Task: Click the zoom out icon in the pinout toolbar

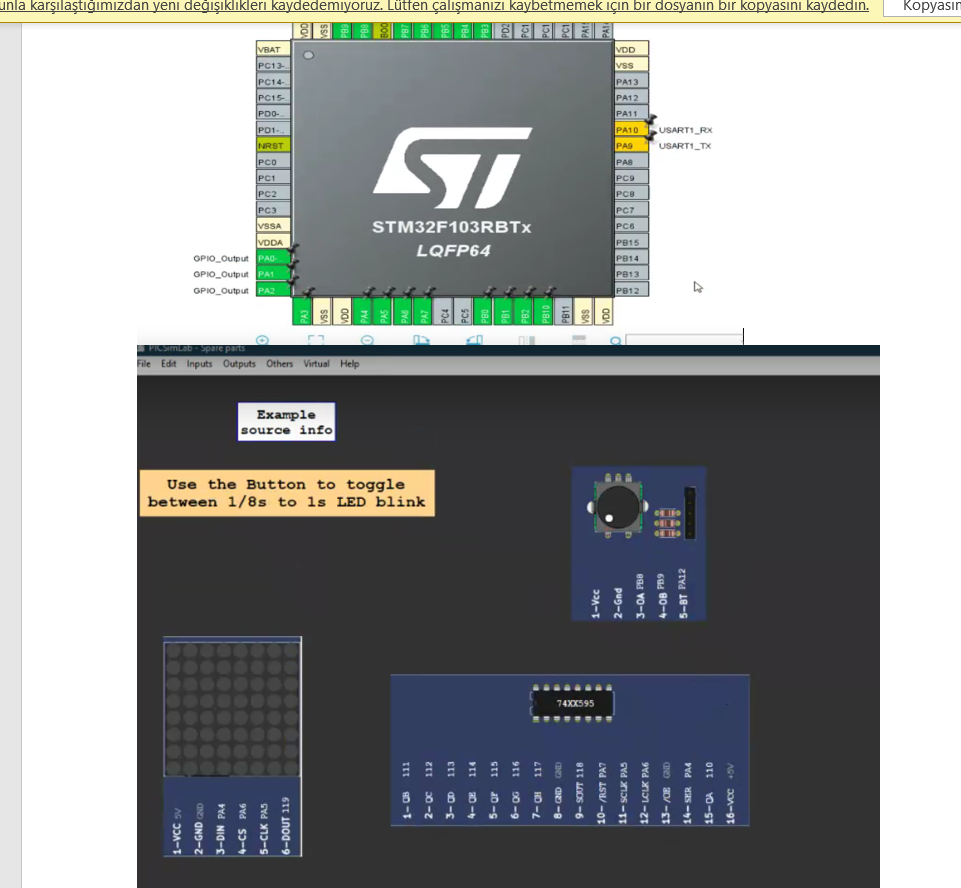Action: pyautogui.click(x=366, y=341)
